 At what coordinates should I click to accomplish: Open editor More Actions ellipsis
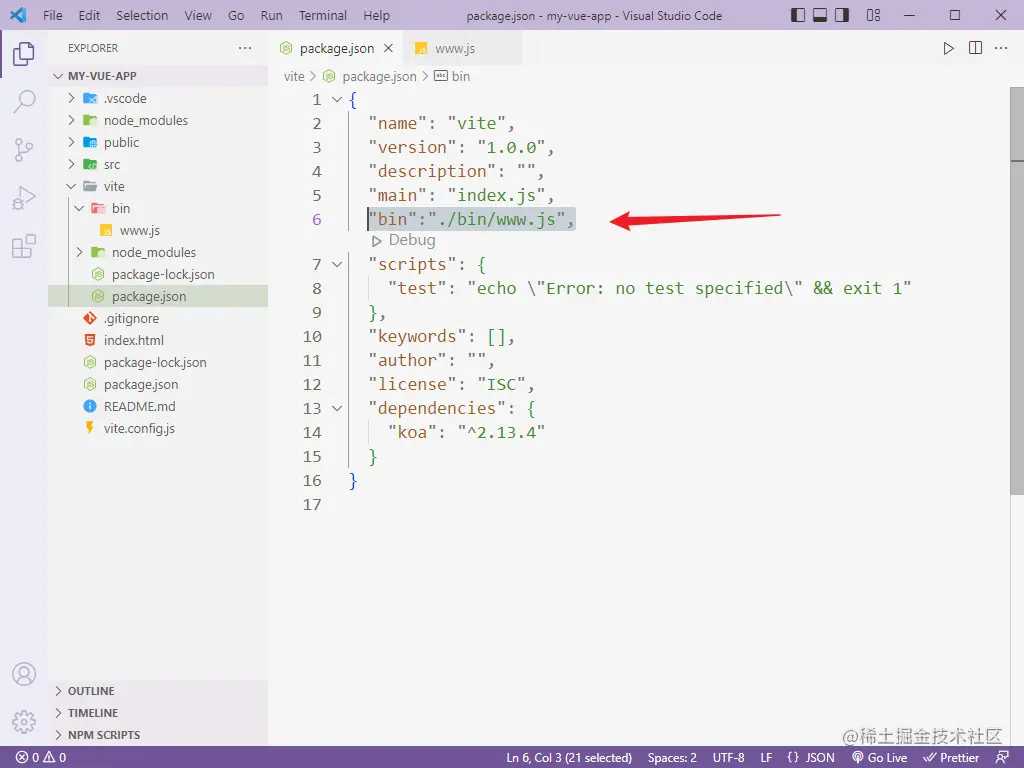1001,48
